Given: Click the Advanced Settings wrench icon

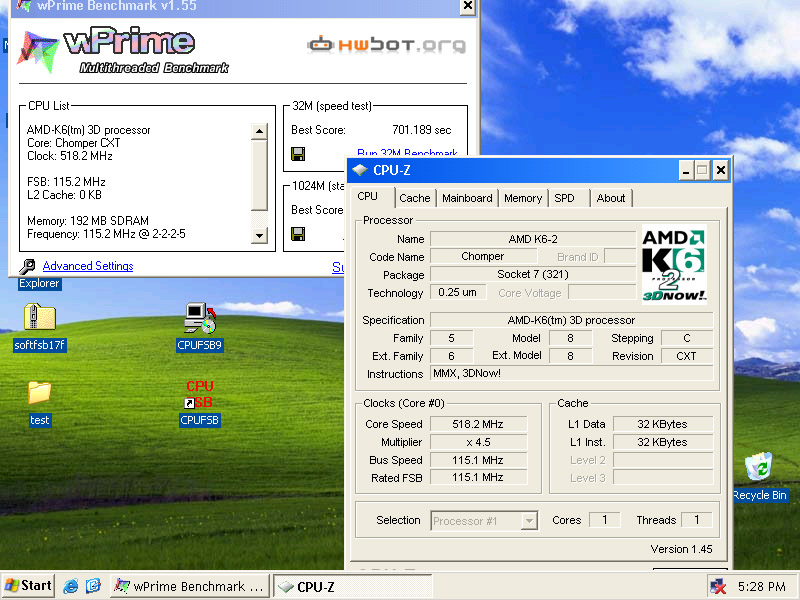Looking at the screenshot, I should pyautogui.click(x=27, y=266).
